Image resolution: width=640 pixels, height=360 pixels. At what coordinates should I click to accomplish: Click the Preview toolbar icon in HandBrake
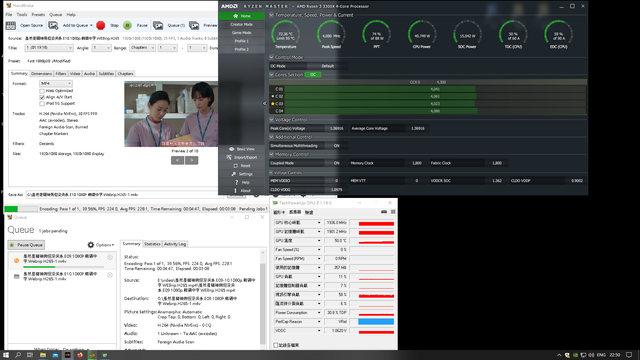click(194, 25)
